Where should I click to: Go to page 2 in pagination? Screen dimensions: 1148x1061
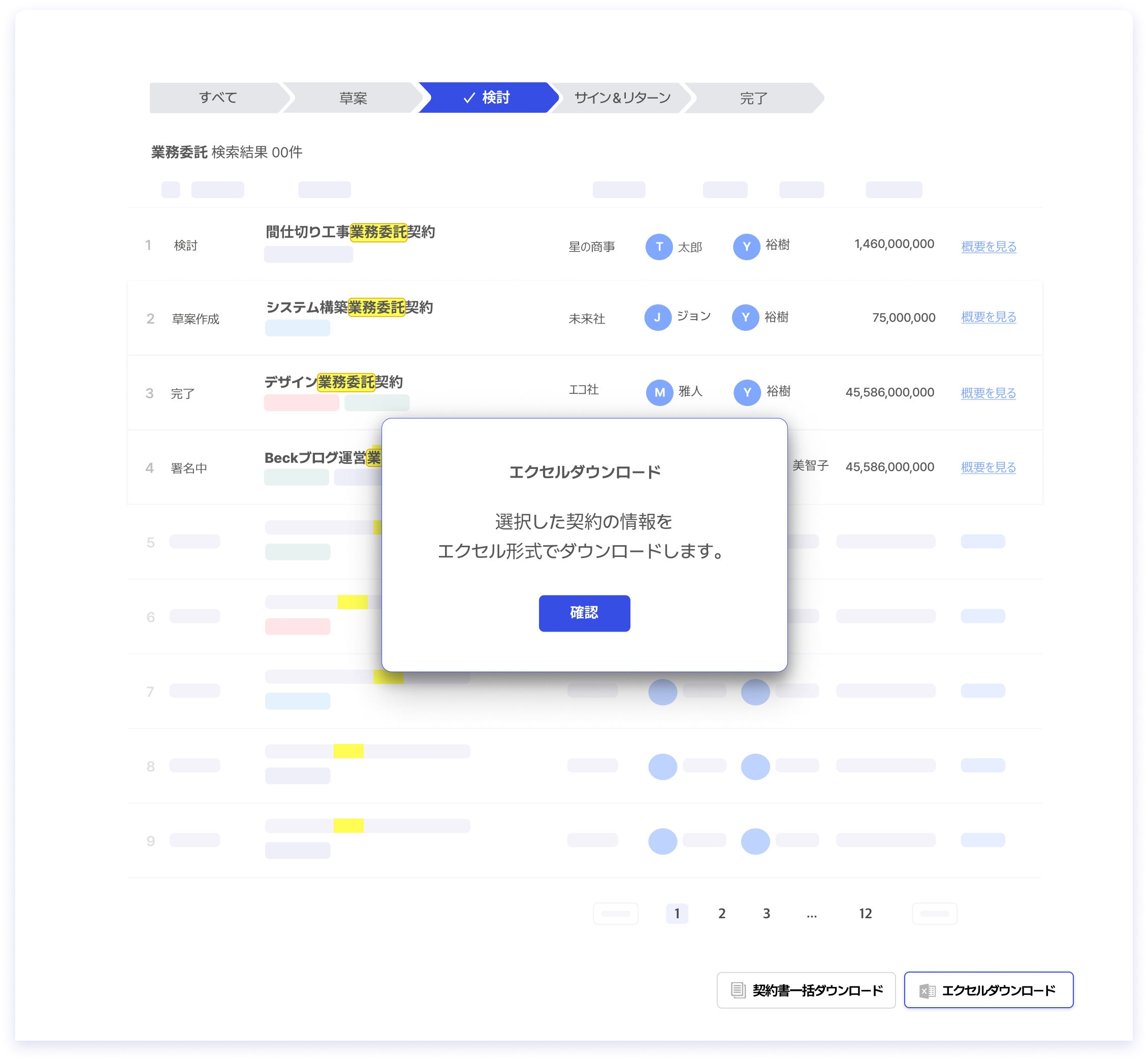[x=721, y=914]
